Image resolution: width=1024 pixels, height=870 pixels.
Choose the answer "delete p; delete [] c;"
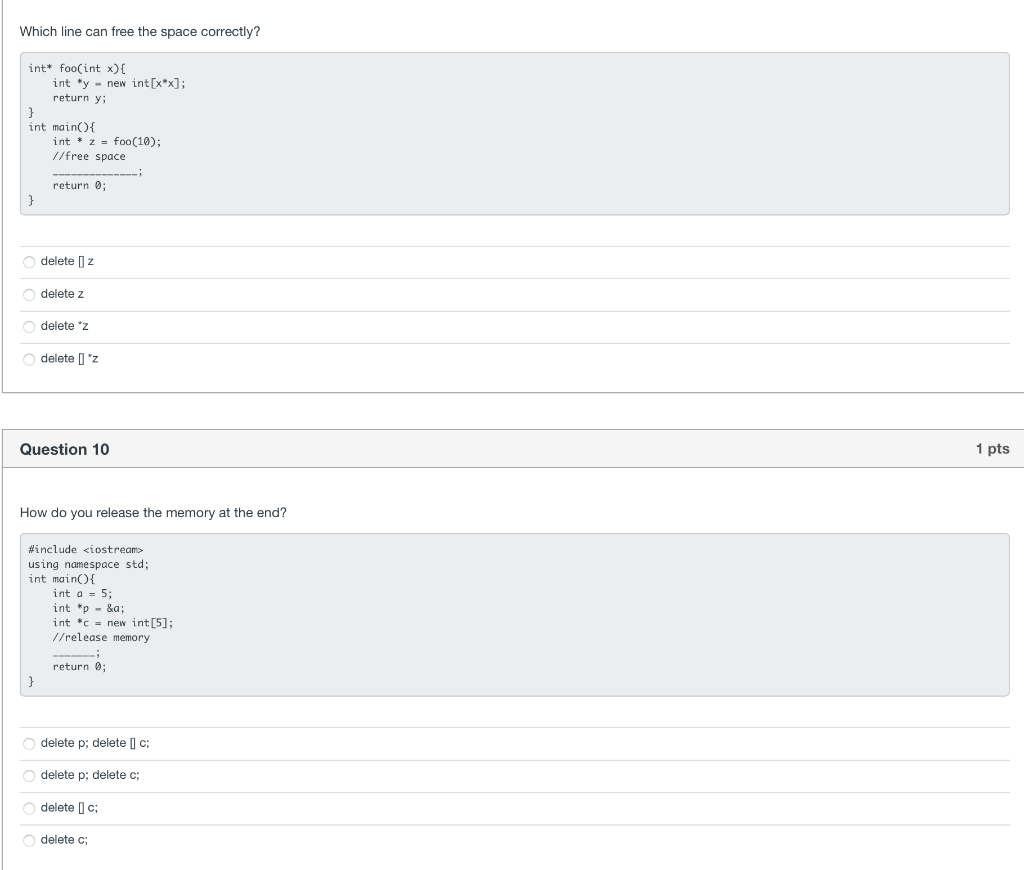(x=29, y=742)
